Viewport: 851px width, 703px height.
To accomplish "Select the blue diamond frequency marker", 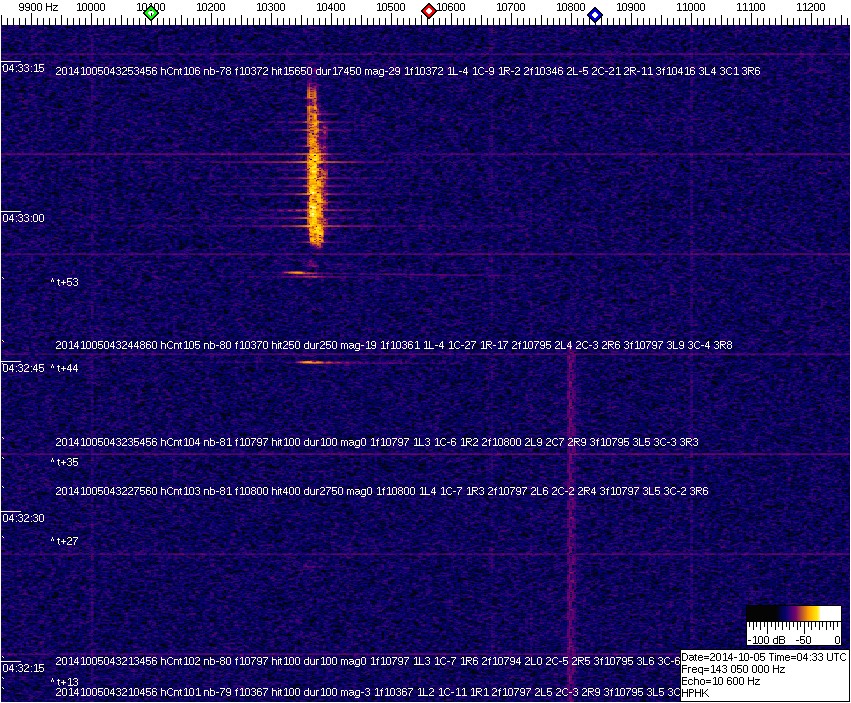I will (x=595, y=15).
